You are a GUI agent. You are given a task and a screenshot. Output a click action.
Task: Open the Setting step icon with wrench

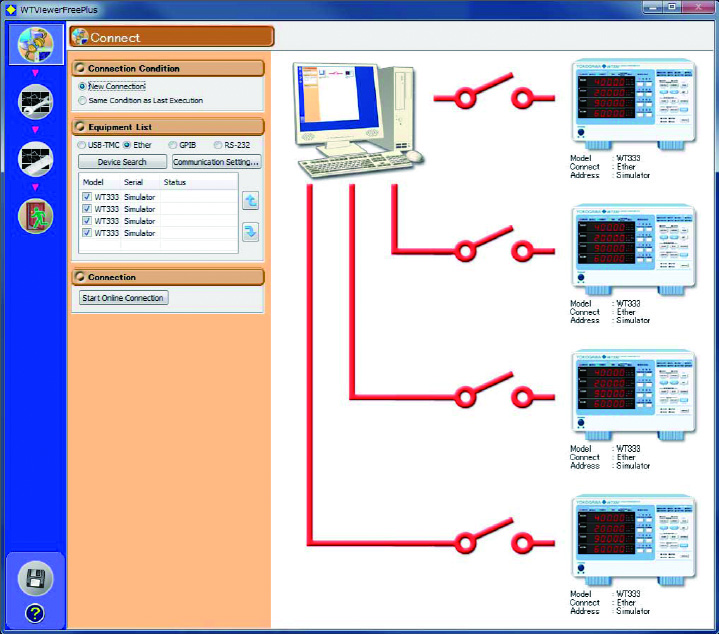[x=36, y=102]
